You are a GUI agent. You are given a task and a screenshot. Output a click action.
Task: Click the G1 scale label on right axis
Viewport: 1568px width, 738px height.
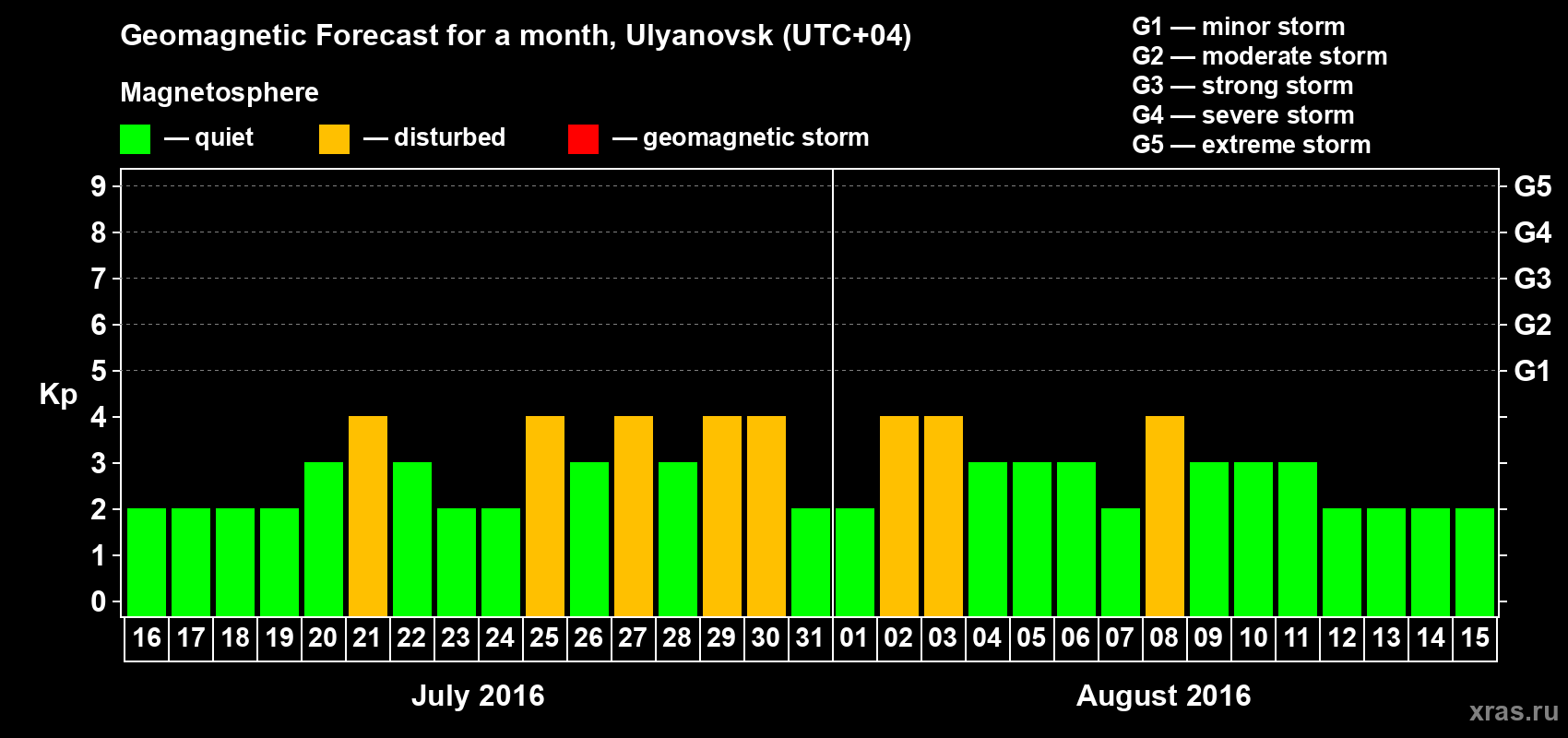1533,371
